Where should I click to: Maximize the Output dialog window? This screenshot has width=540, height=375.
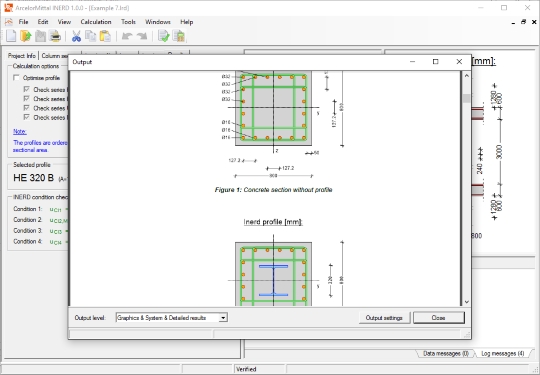(x=435, y=62)
